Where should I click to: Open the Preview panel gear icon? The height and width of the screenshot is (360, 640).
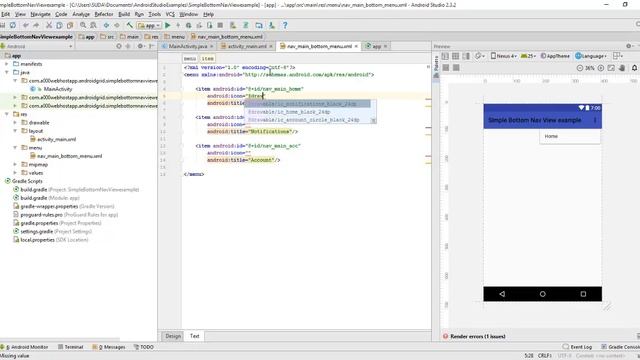[x=629, y=46]
